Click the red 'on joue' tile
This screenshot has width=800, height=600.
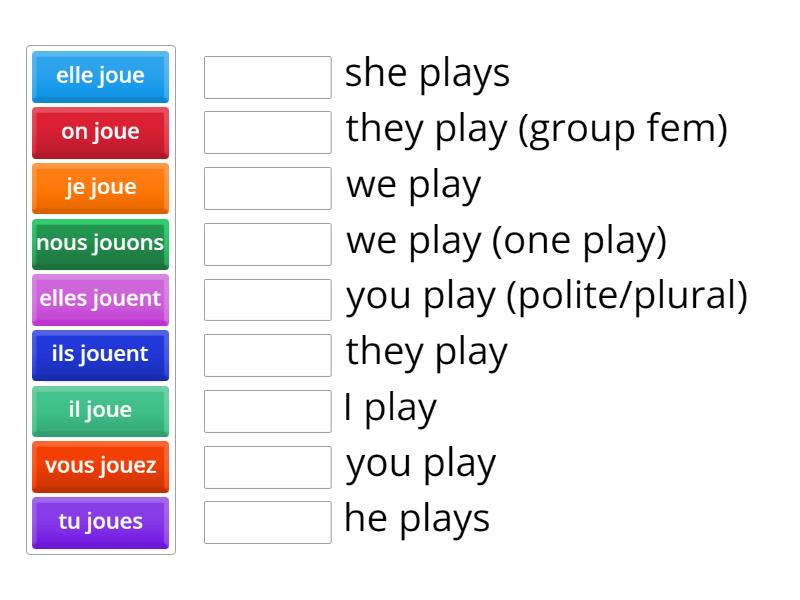click(x=100, y=132)
